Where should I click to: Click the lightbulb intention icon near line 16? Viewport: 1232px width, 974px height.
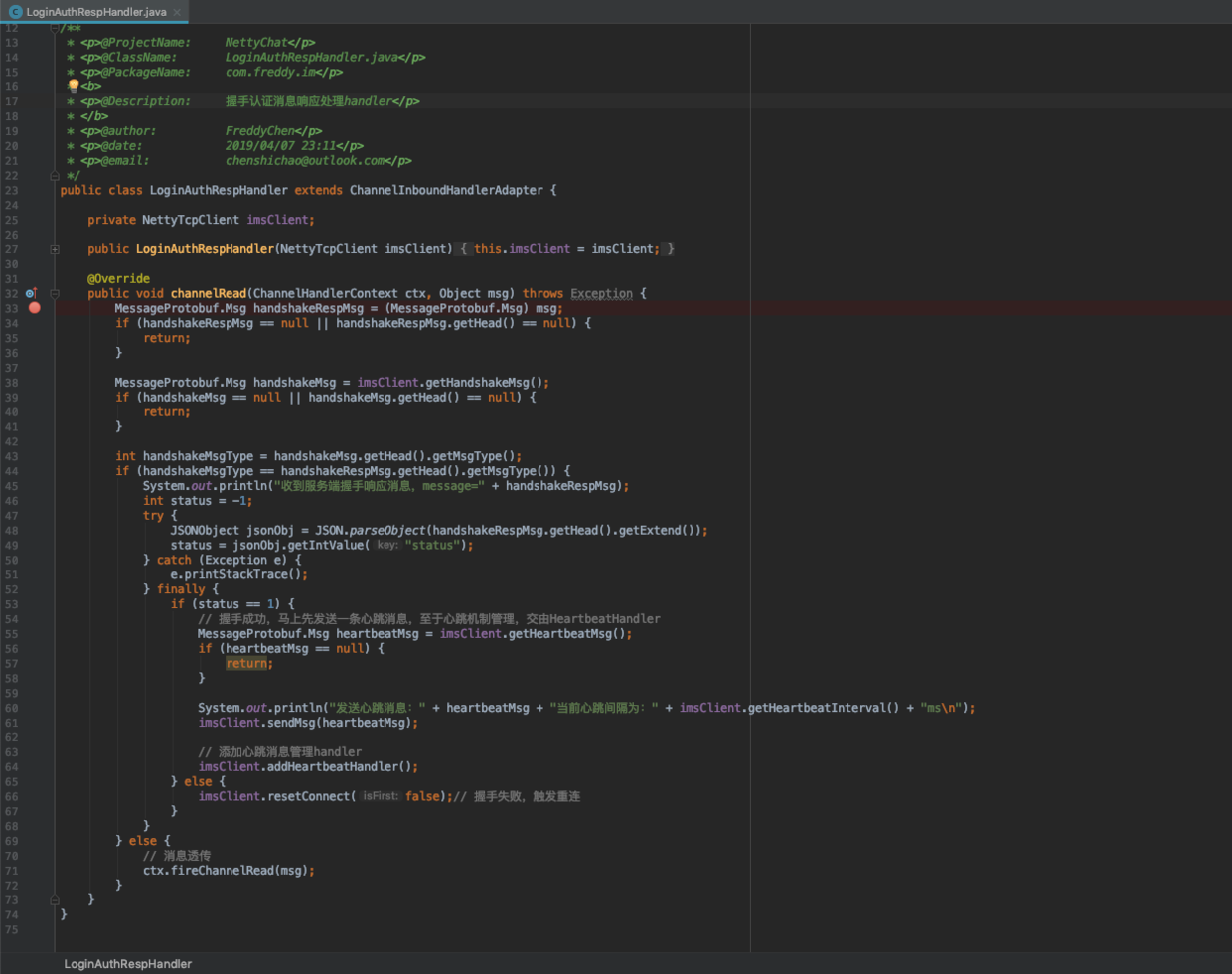click(73, 86)
